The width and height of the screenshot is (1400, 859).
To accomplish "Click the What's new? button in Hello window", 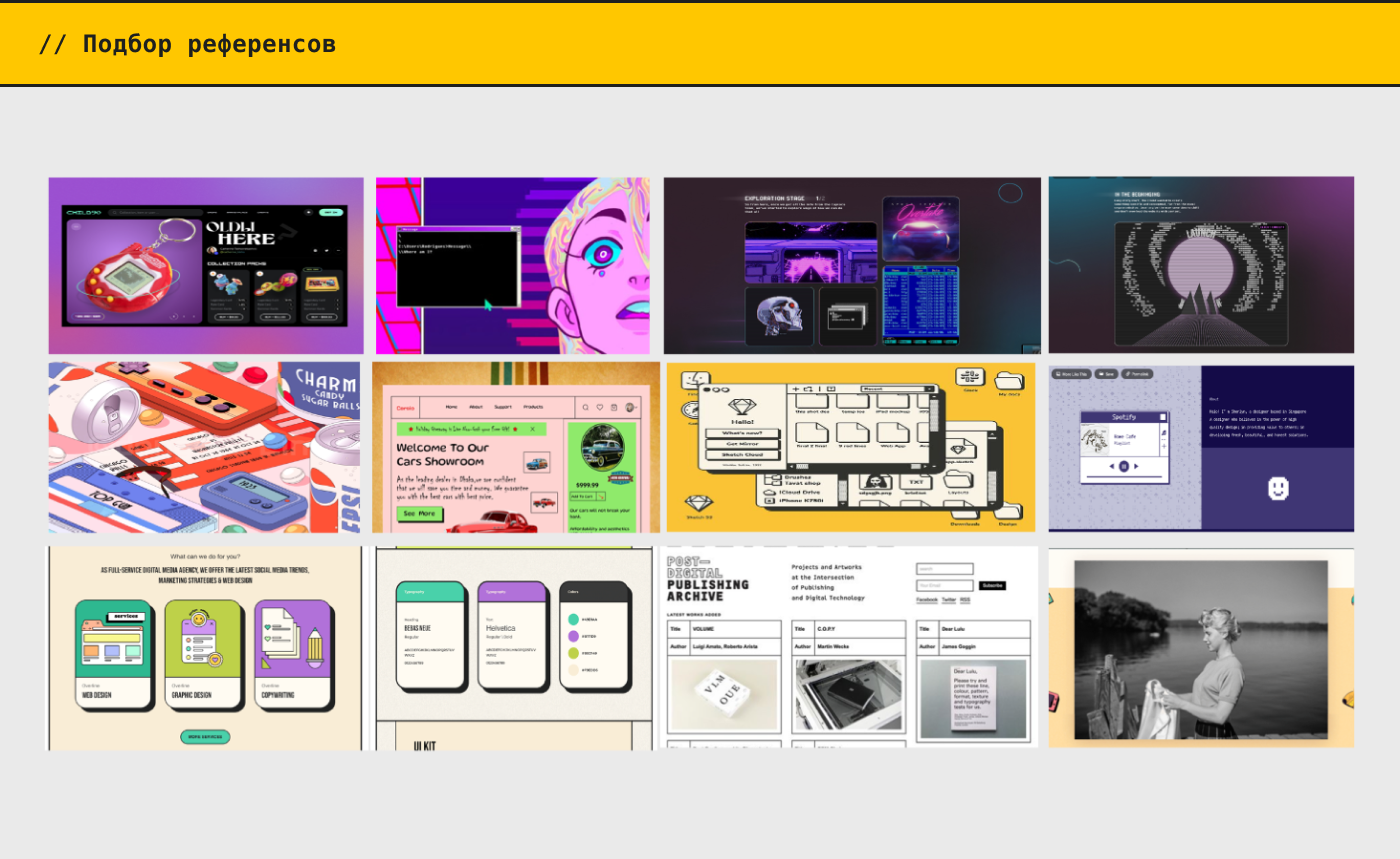I will [x=742, y=432].
